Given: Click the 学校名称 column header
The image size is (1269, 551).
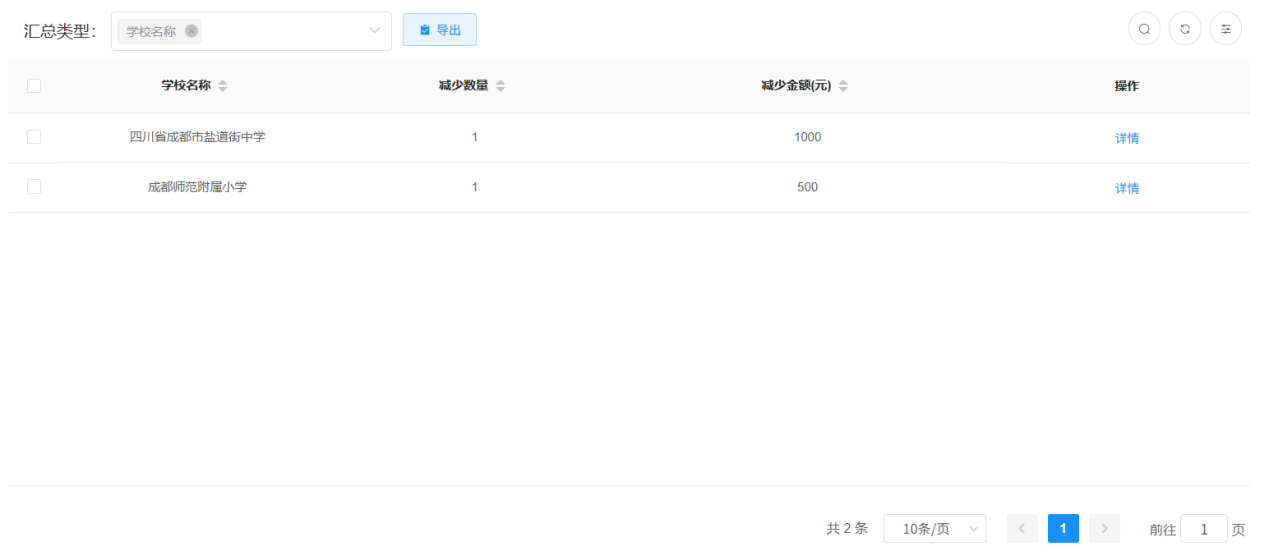Looking at the screenshot, I should 186,86.
